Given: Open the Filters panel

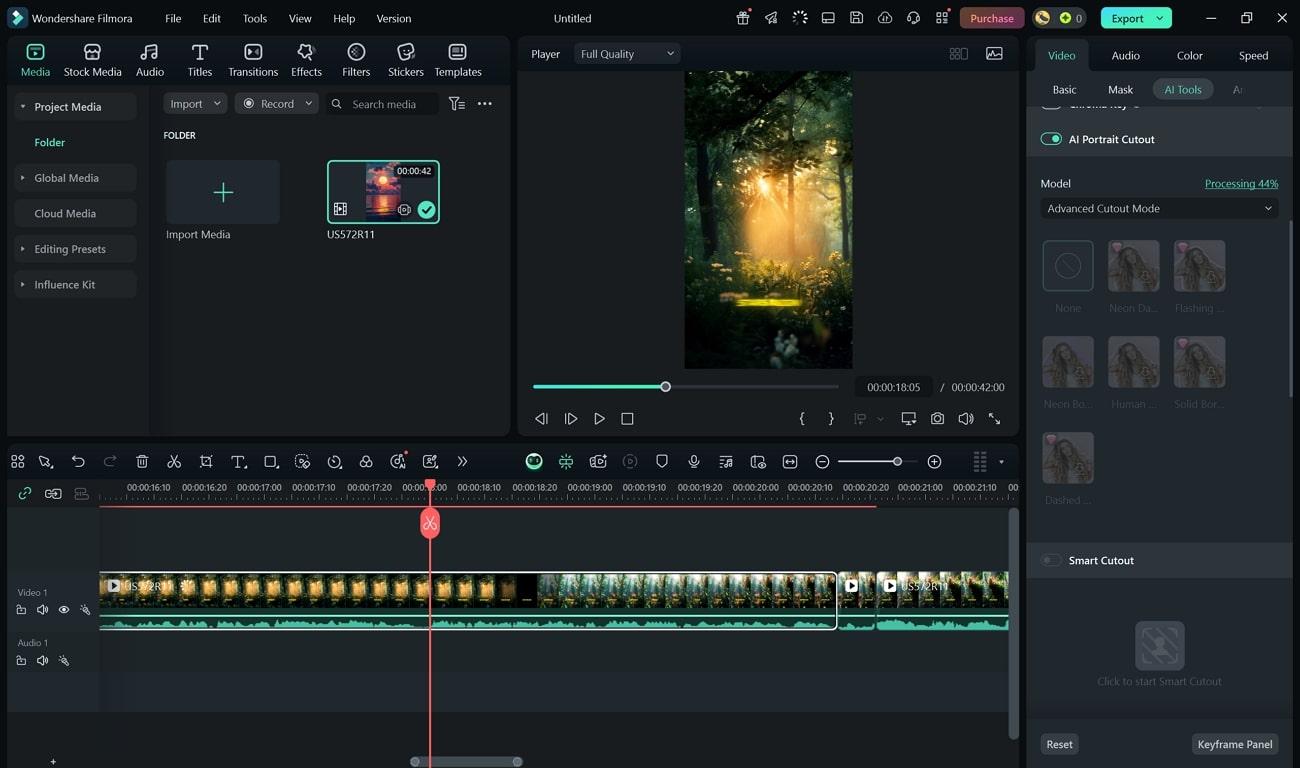Looking at the screenshot, I should [356, 60].
